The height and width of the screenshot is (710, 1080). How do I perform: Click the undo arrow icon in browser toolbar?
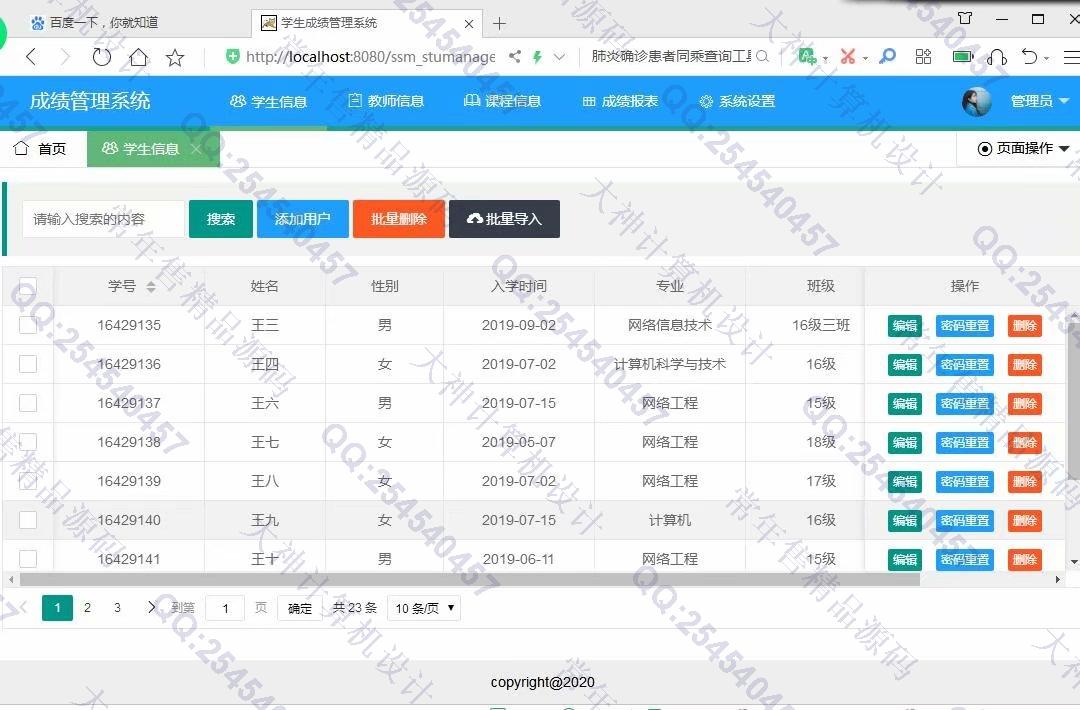tap(1030, 56)
